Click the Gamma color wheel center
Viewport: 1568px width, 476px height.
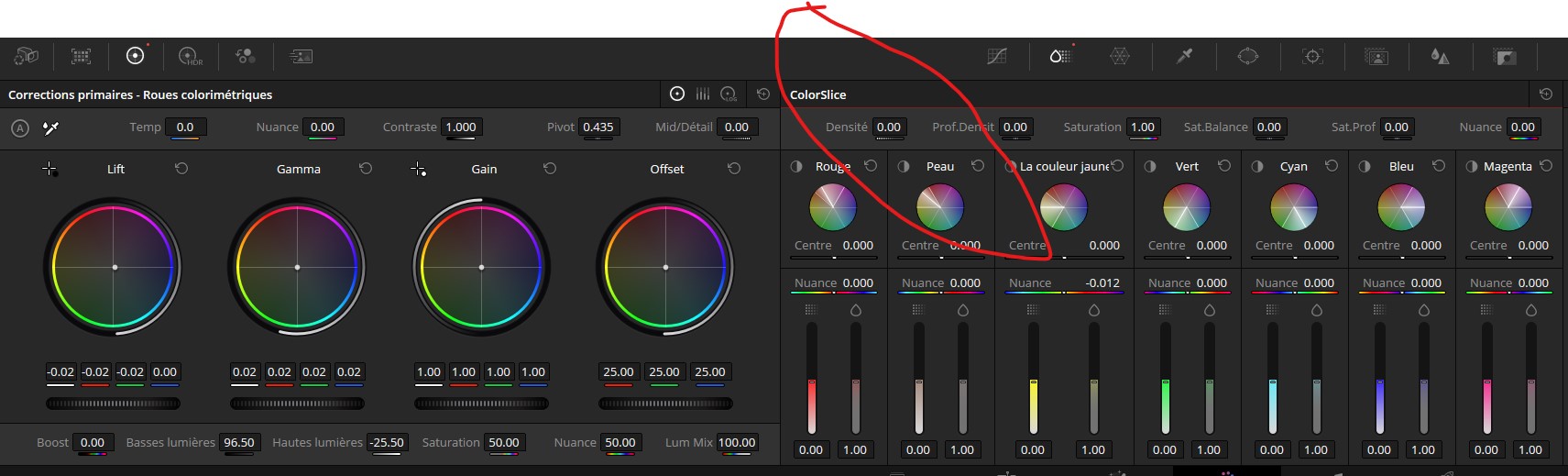[297, 267]
